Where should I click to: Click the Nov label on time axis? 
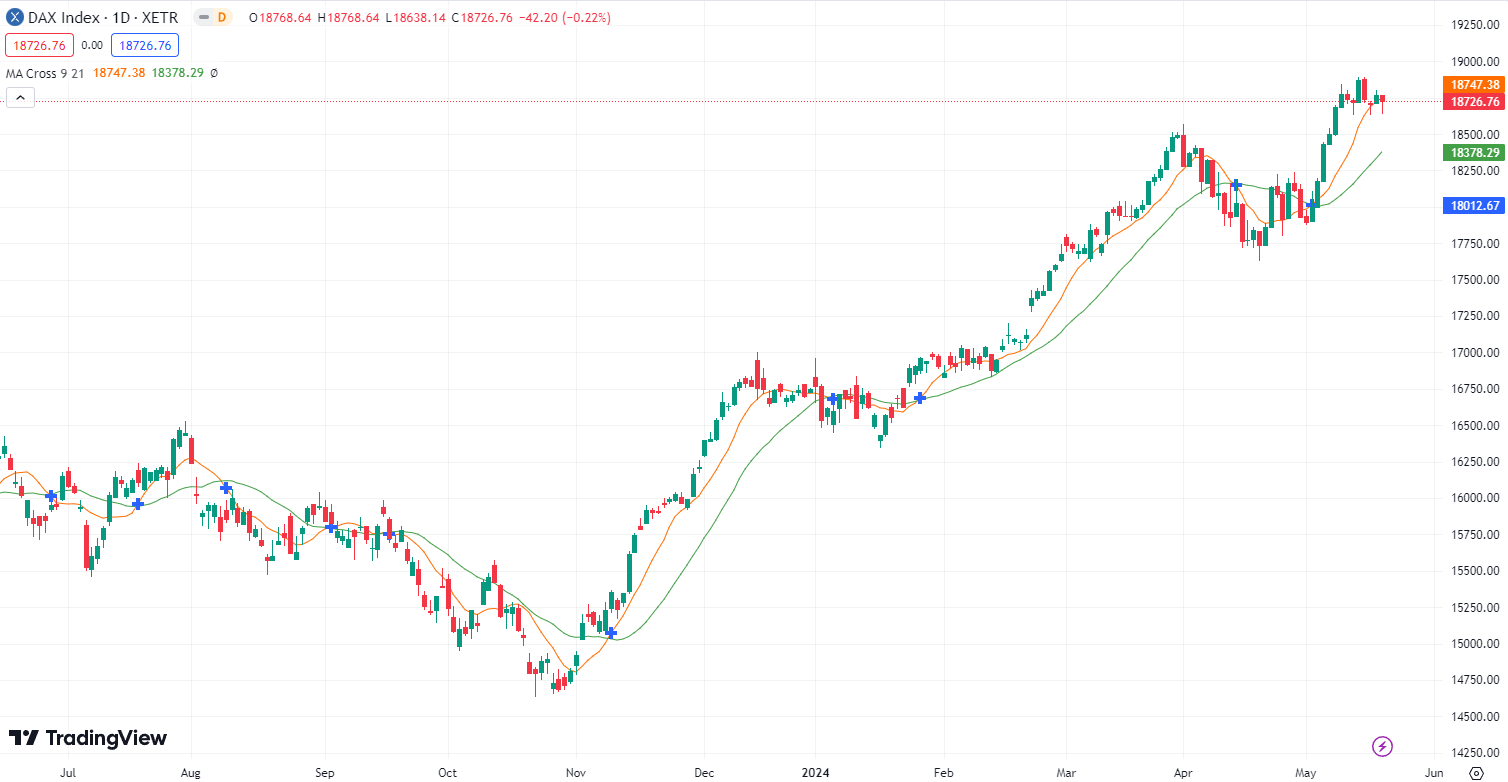[x=576, y=773]
